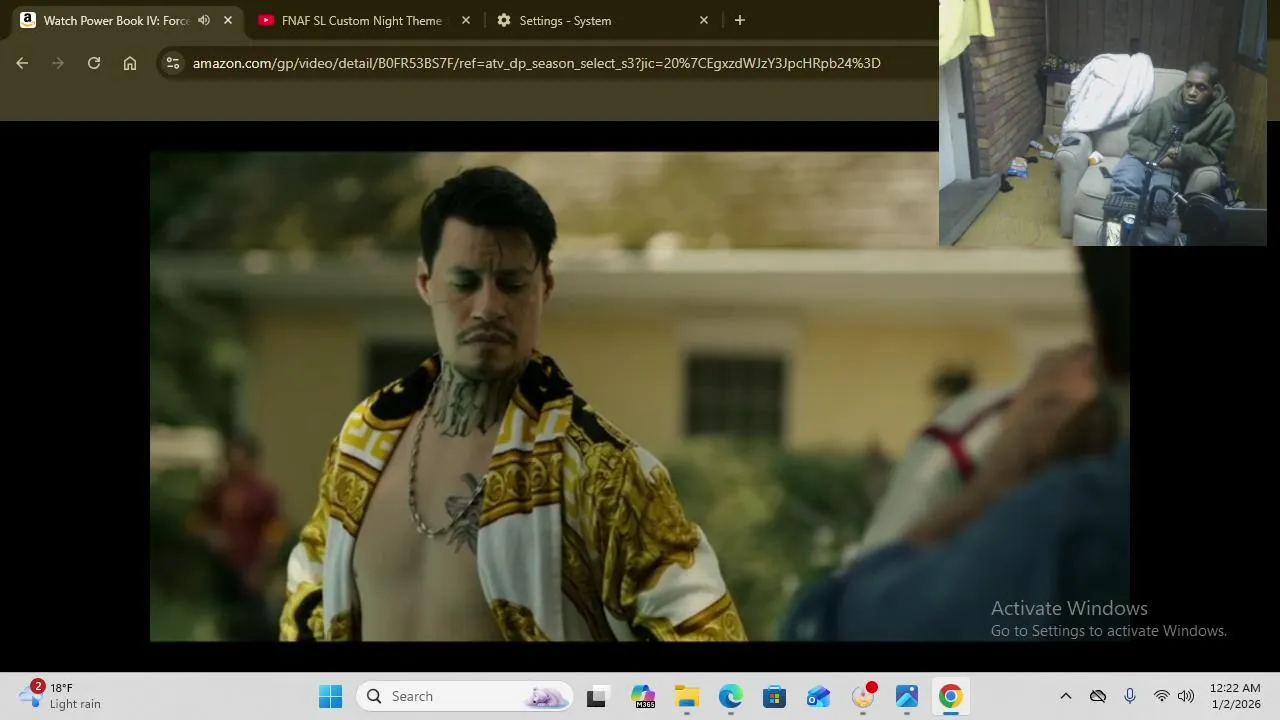1280x720 pixels.
Task: Show hidden system tray icons
Action: coord(1066,696)
